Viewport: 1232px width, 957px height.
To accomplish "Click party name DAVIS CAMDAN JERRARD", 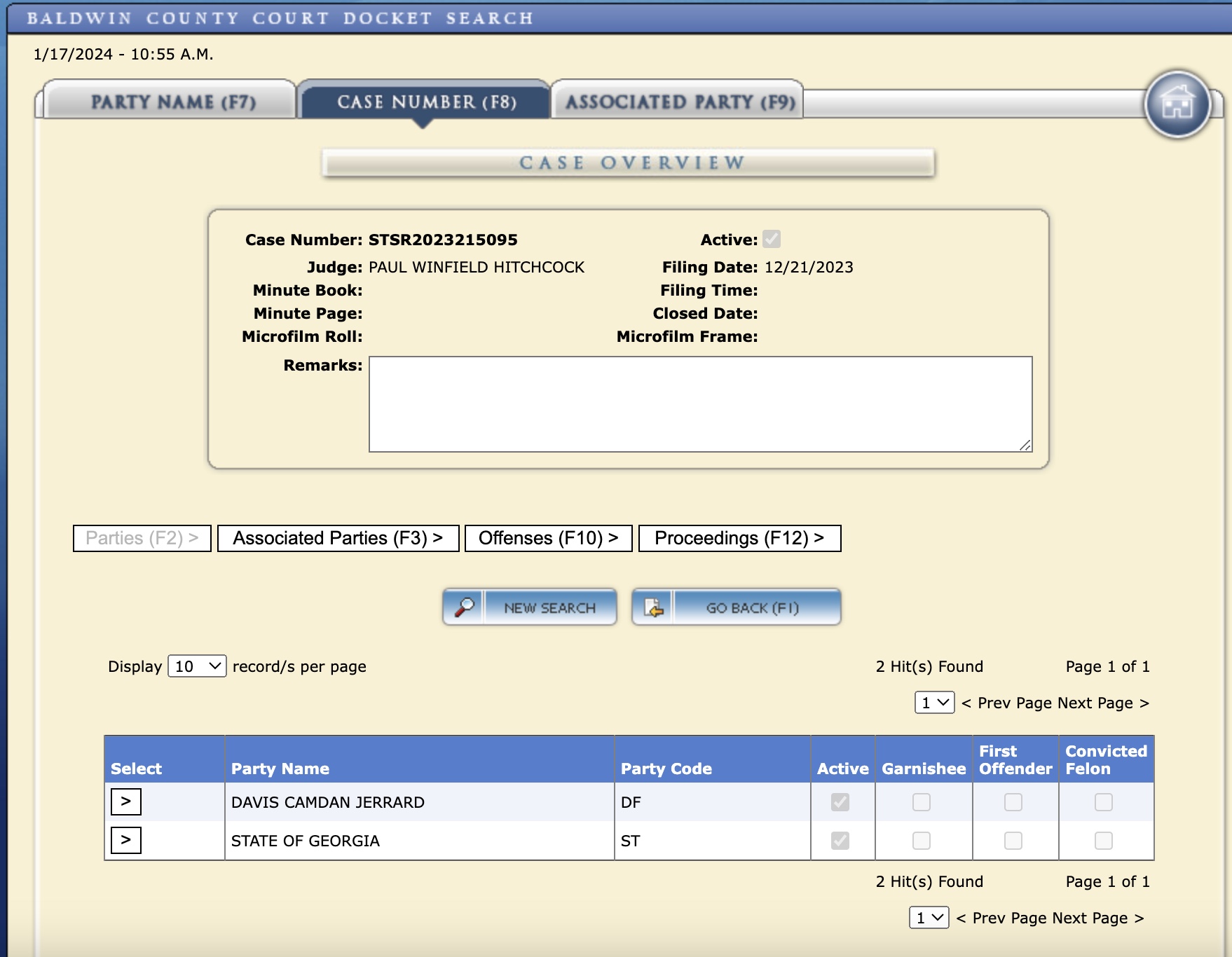I will click(x=328, y=802).
